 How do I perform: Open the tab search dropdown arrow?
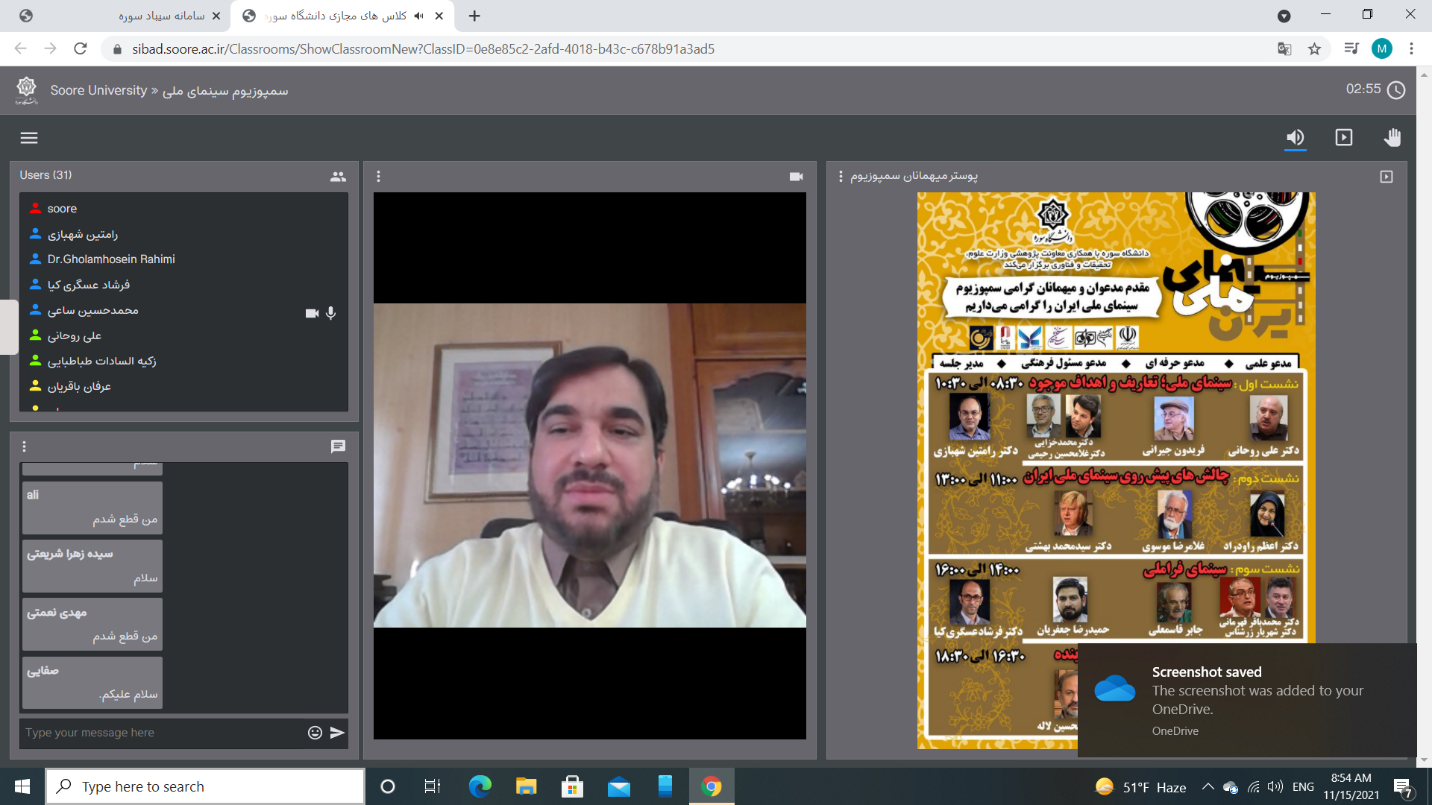(1284, 16)
